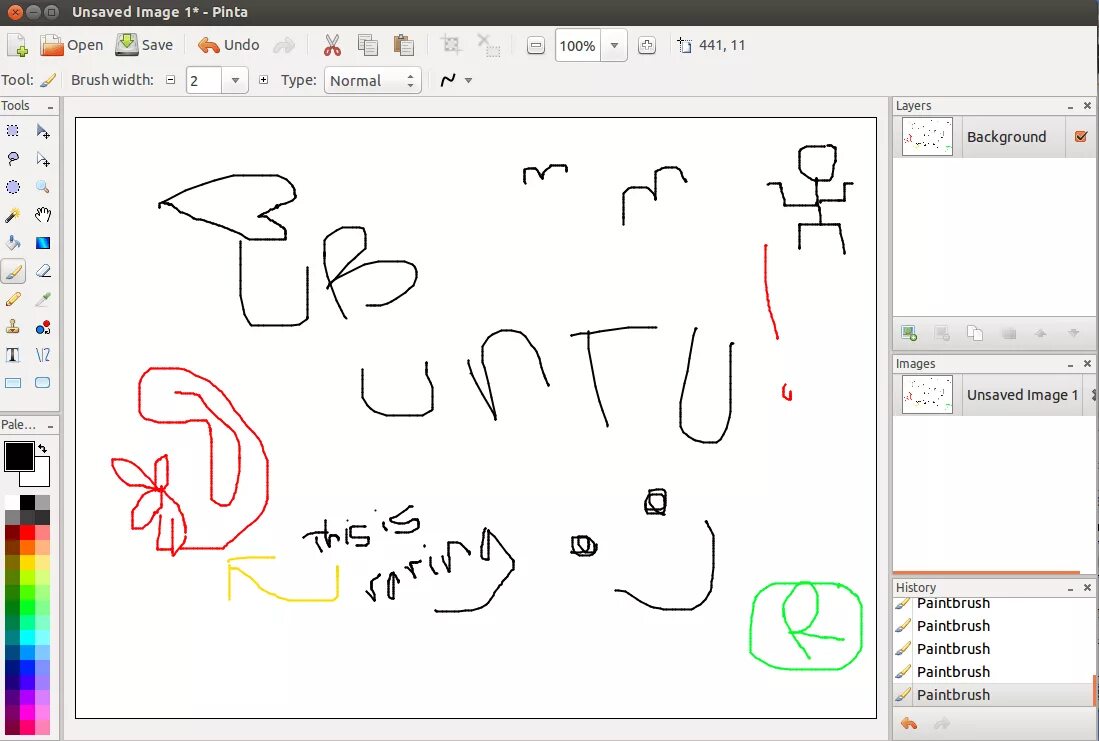Swap primary and secondary colors arrows
This screenshot has height=741, width=1099.
(43, 448)
